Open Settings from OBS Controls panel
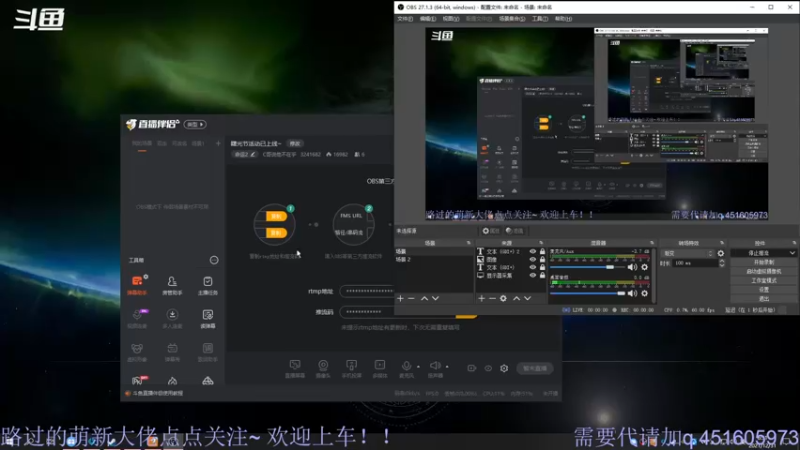Viewport: 800px width, 450px height. click(763, 290)
